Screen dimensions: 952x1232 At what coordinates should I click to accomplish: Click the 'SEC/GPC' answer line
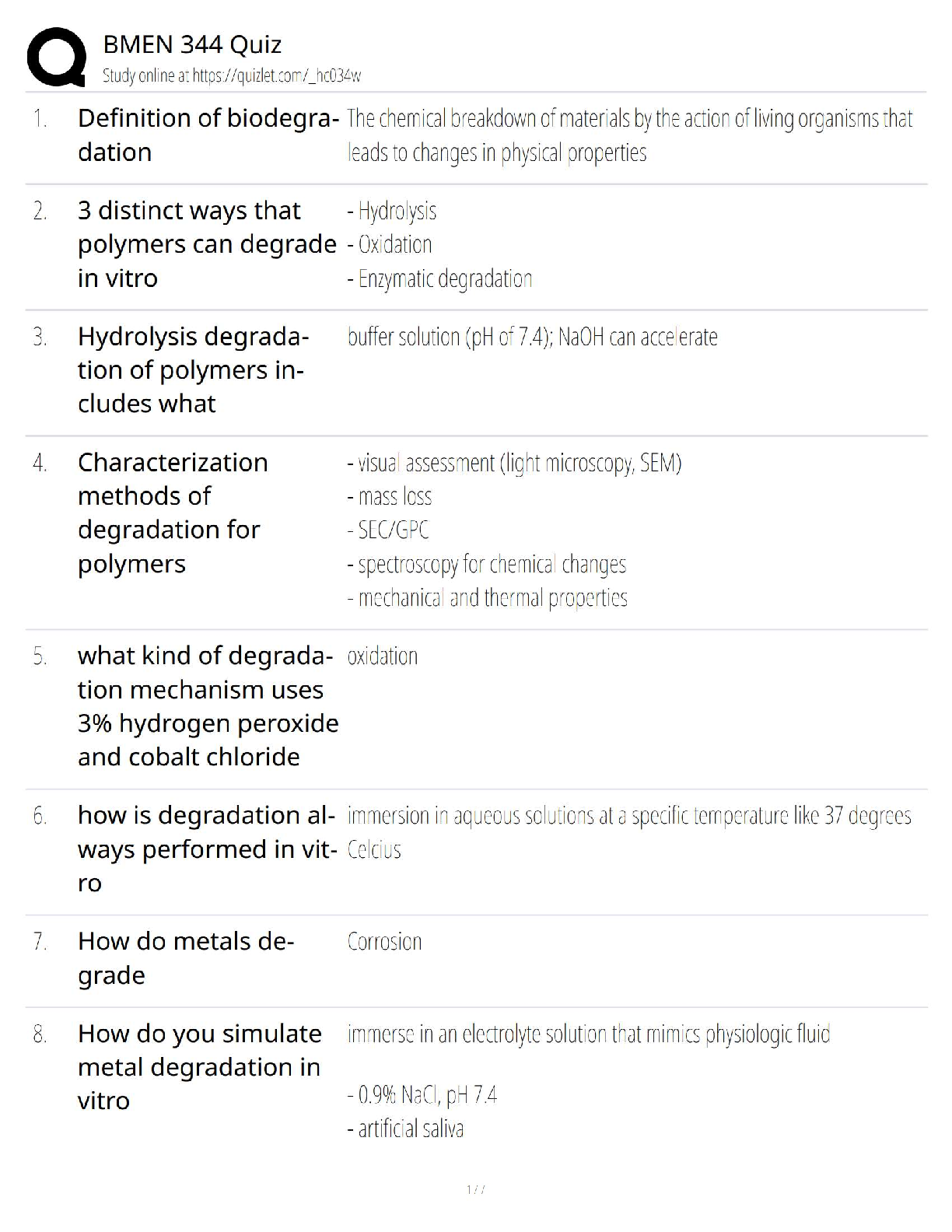pos(389,530)
